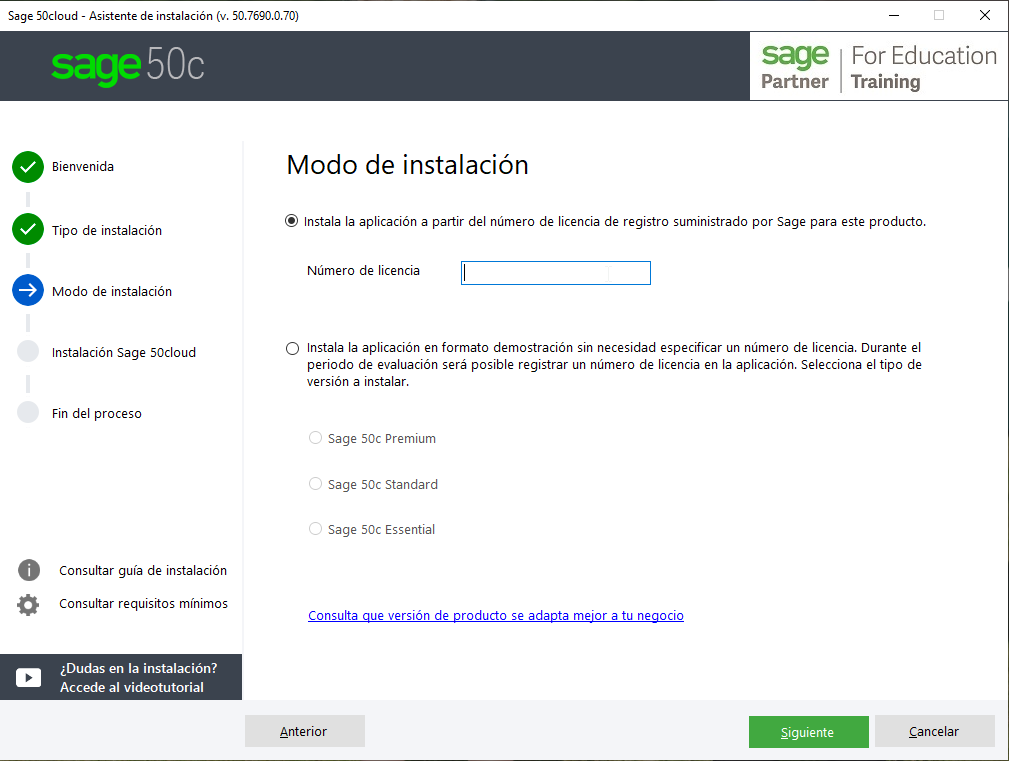Select install with license number radio option

point(292,221)
